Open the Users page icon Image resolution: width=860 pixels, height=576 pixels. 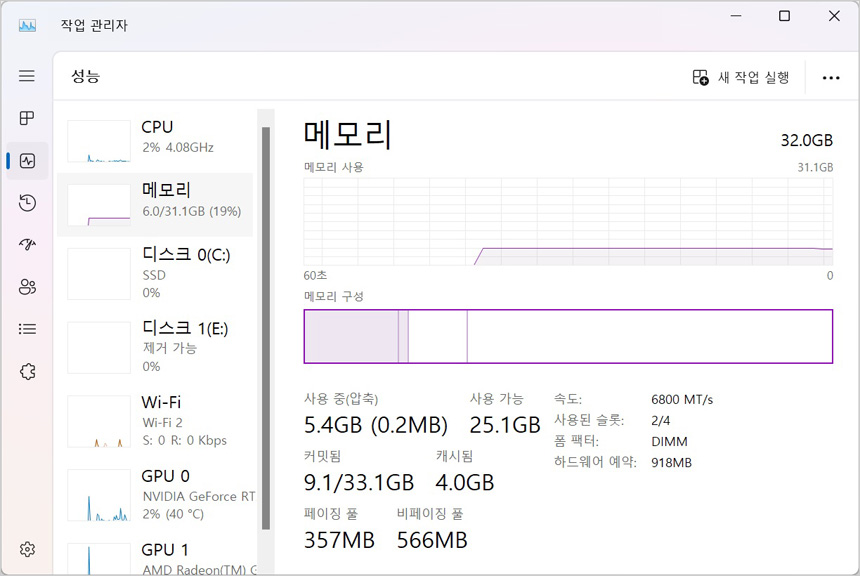pyautogui.click(x=27, y=287)
